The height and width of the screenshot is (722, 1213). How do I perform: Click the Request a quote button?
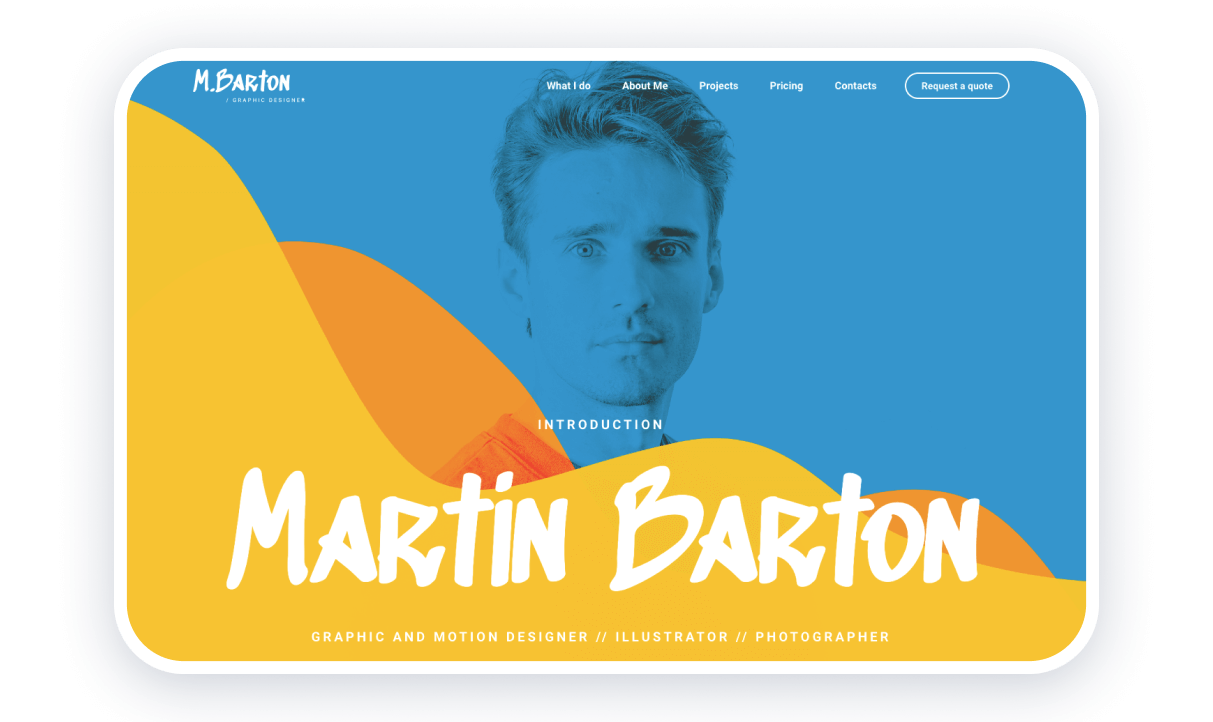click(x=956, y=86)
